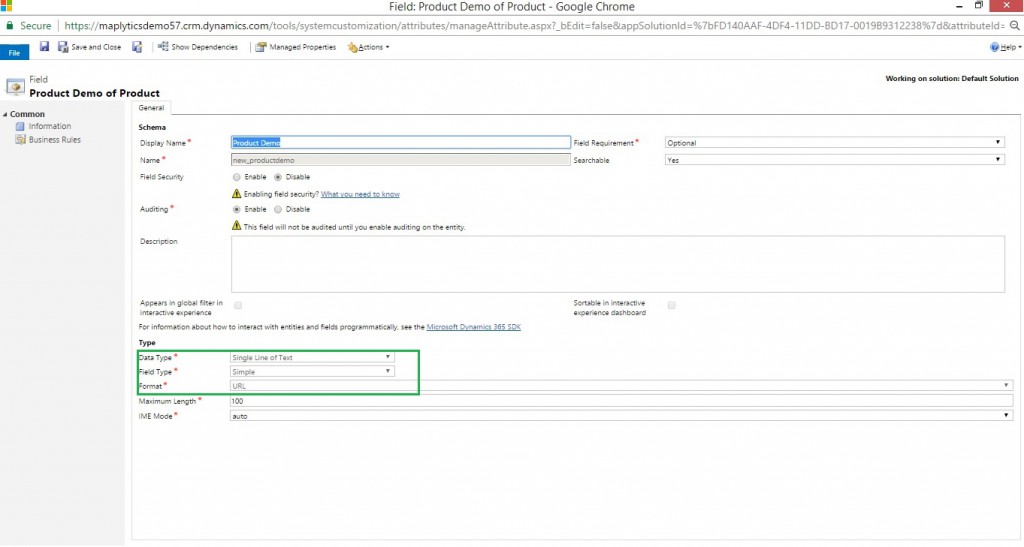Image resolution: width=1024 pixels, height=547 pixels.
Task: Toggle Appears in global filter checkbox
Action: tap(238, 305)
